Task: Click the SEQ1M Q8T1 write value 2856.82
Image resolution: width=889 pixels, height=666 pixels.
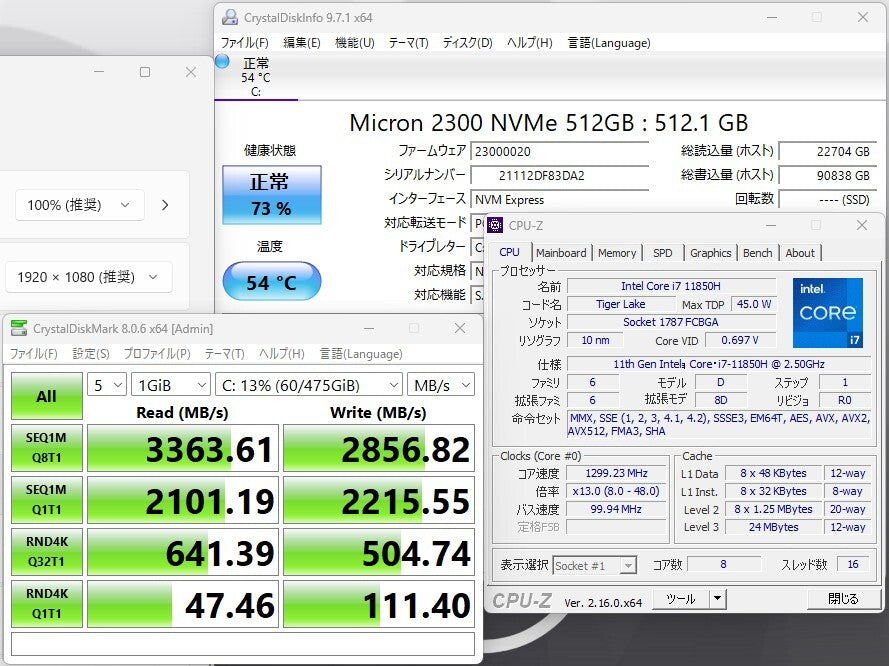Action: 379,448
